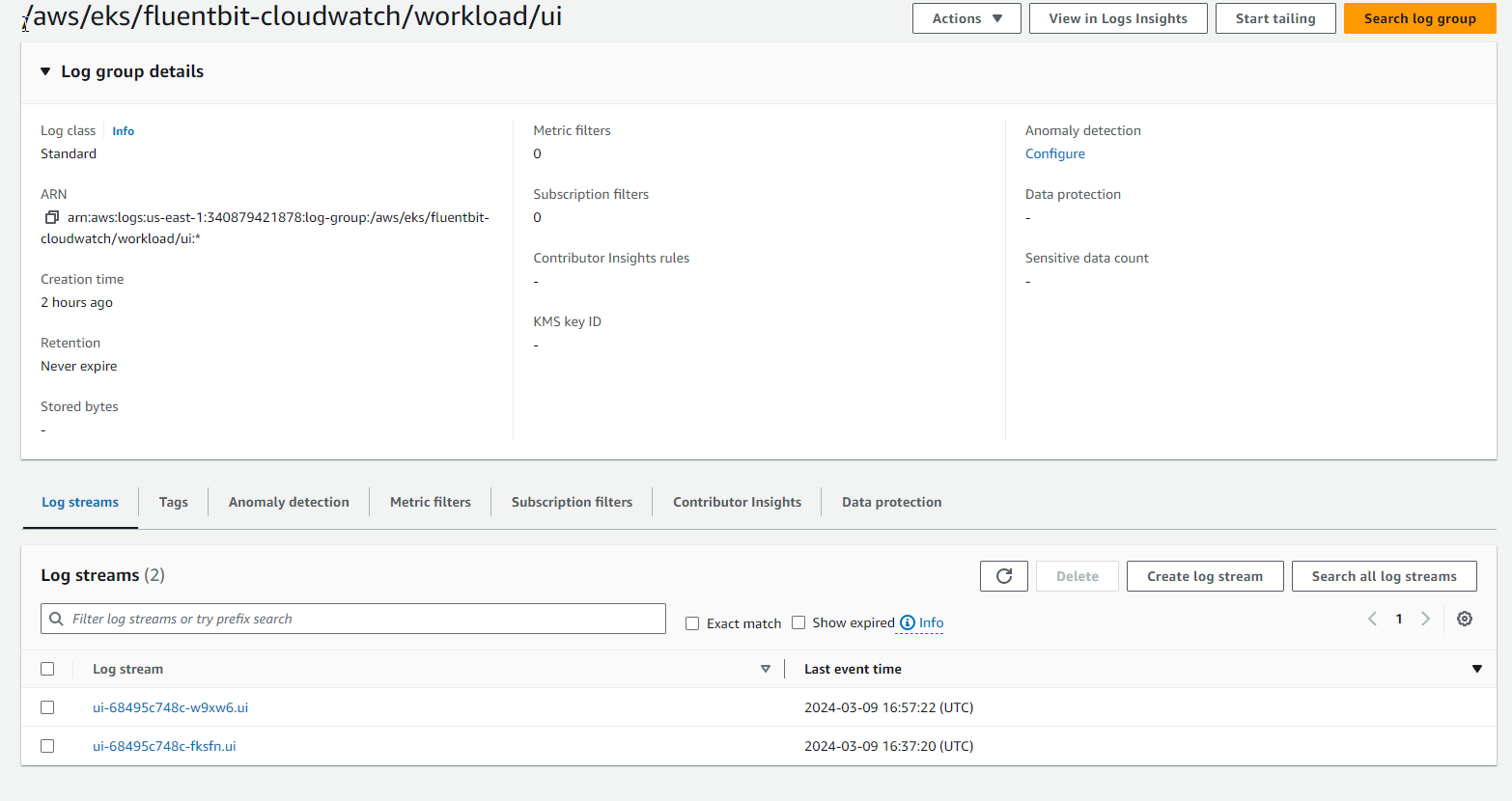
Task: Click the Contributor Insights rules label
Action: tap(611, 258)
